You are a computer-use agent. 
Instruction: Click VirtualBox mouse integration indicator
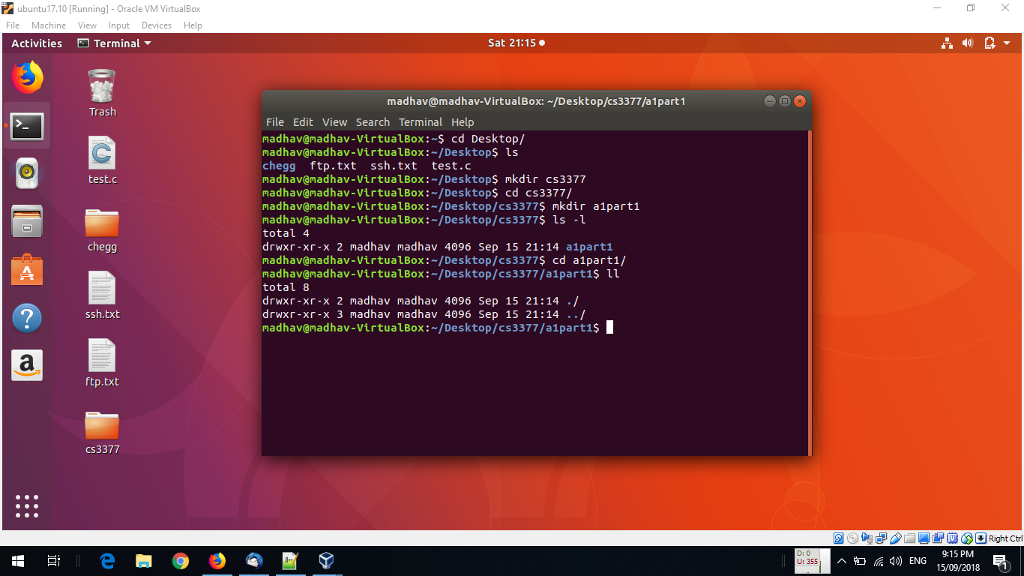(967, 538)
